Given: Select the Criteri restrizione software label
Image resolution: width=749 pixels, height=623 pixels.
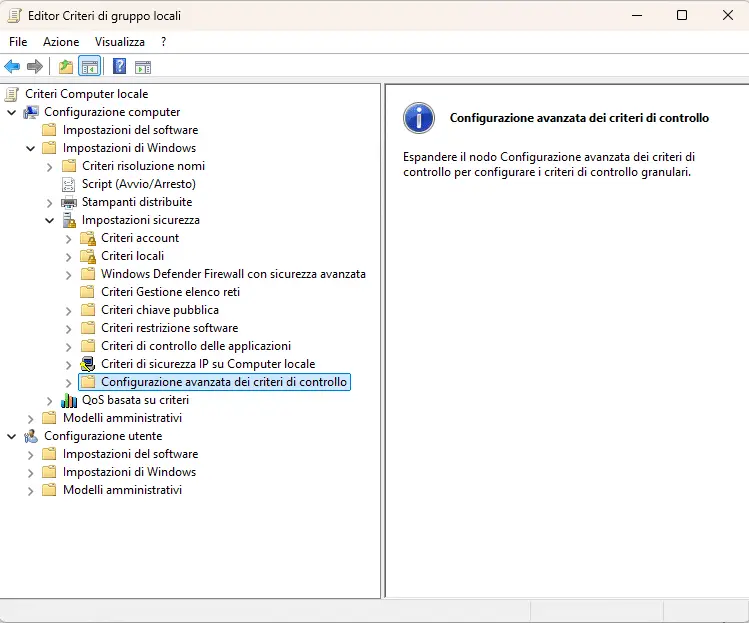Looking at the screenshot, I should 170,328.
